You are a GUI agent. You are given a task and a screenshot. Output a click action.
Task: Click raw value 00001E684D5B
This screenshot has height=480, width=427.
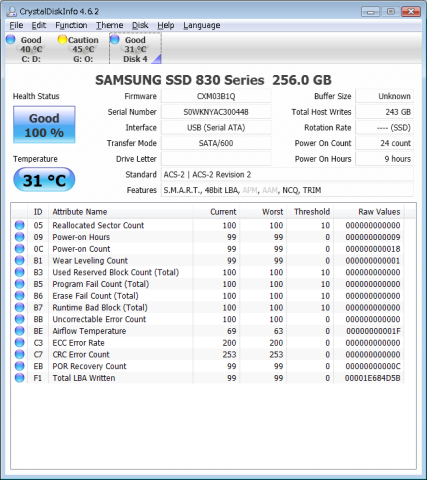[372, 378]
